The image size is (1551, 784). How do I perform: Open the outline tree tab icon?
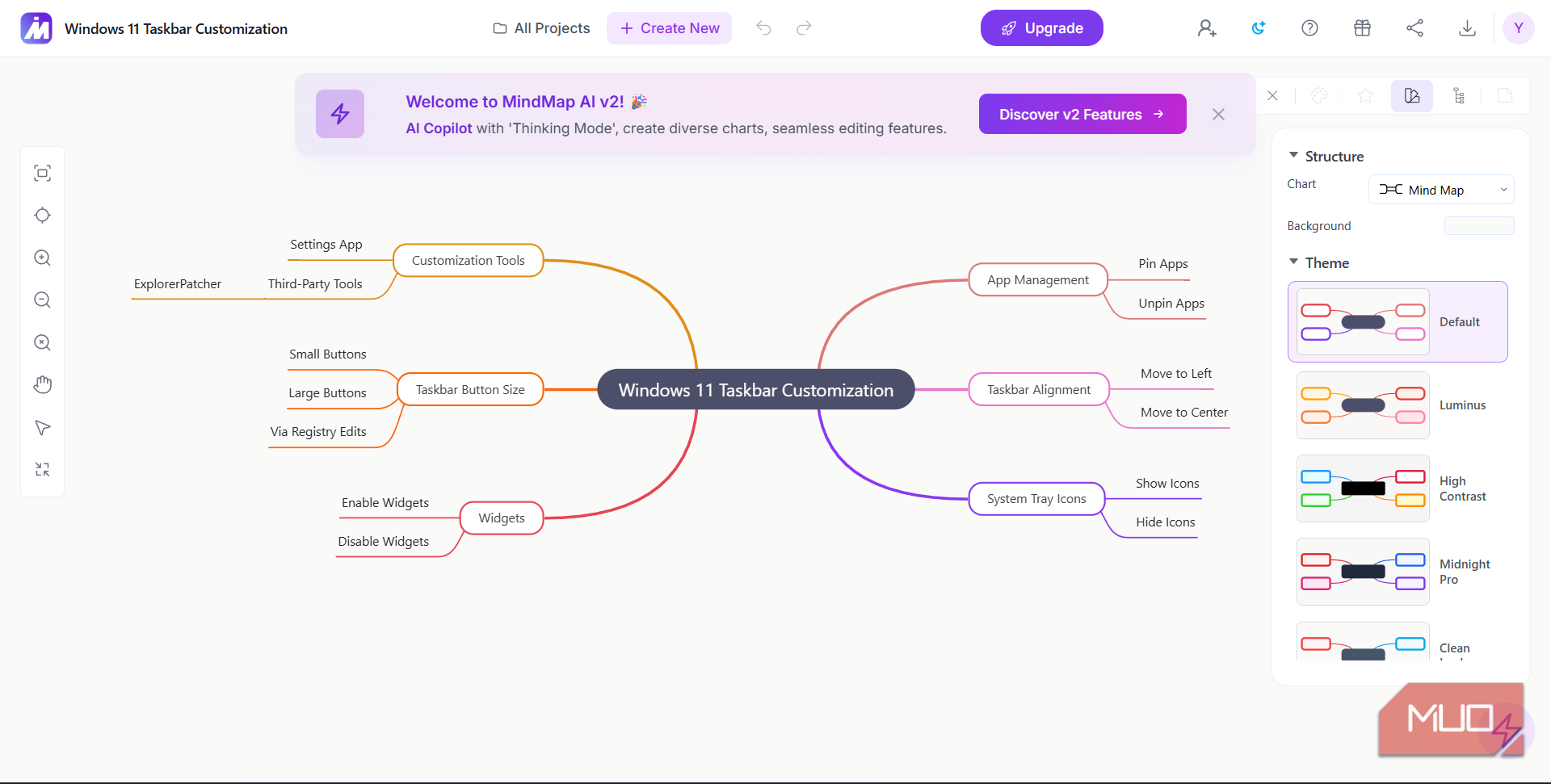pos(1459,96)
